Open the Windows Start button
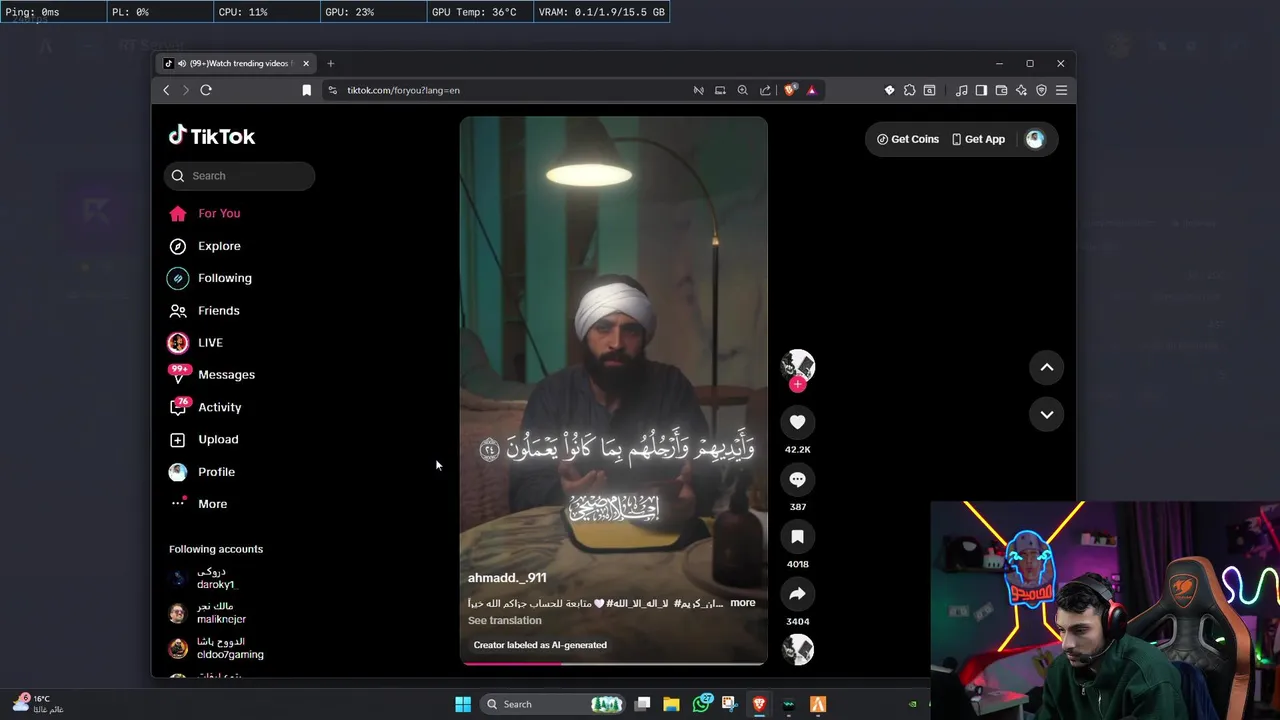 (x=463, y=704)
